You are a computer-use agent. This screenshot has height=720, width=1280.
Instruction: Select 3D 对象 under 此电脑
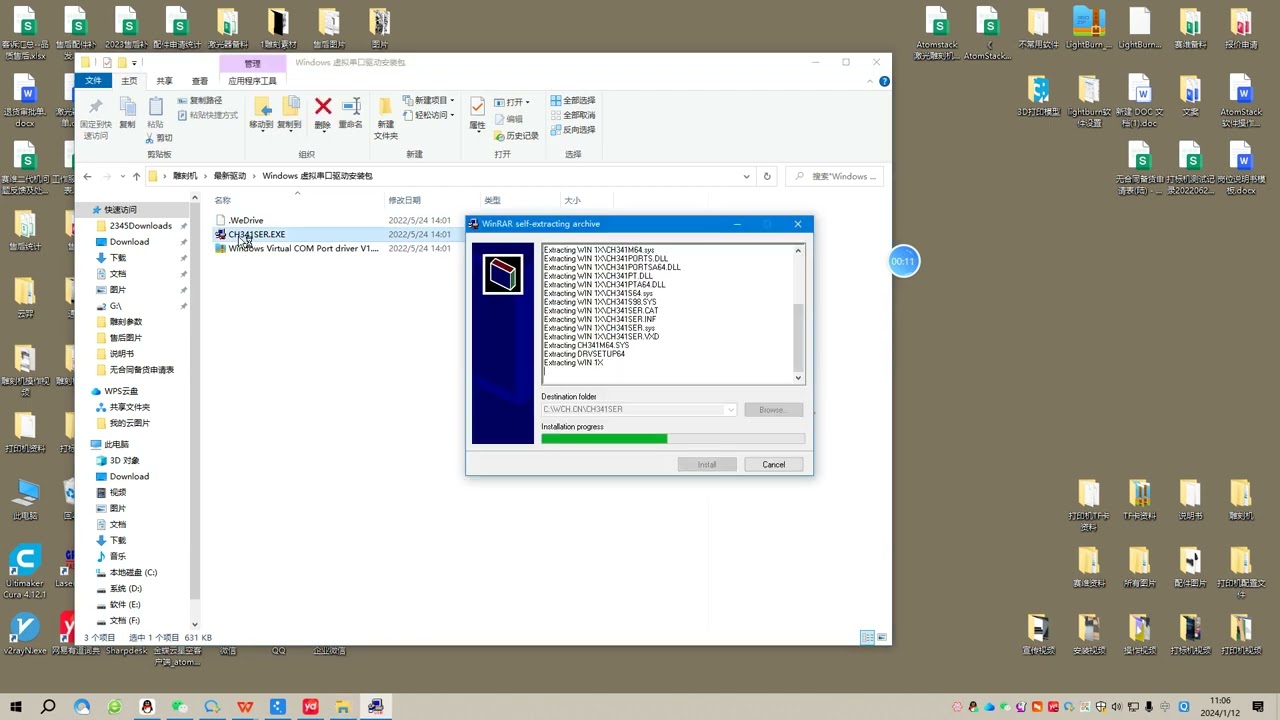pyautogui.click(x=124, y=460)
